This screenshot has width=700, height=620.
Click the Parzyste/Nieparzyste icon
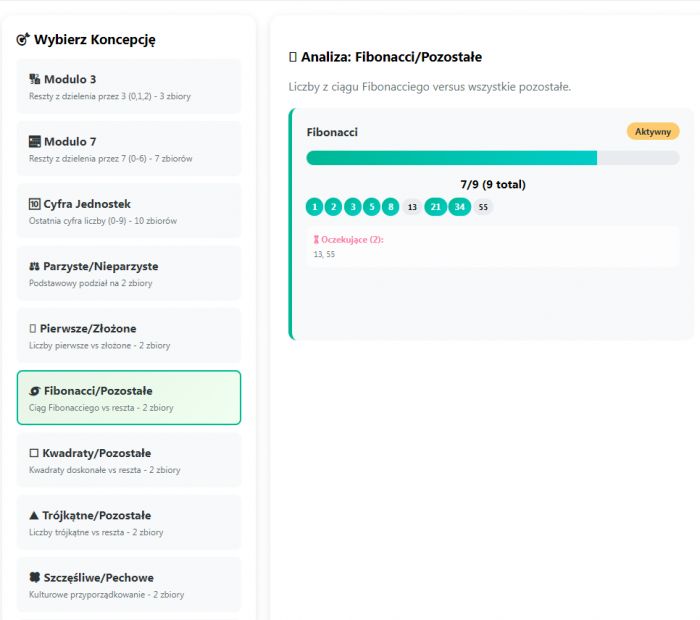[x=35, y=267]
